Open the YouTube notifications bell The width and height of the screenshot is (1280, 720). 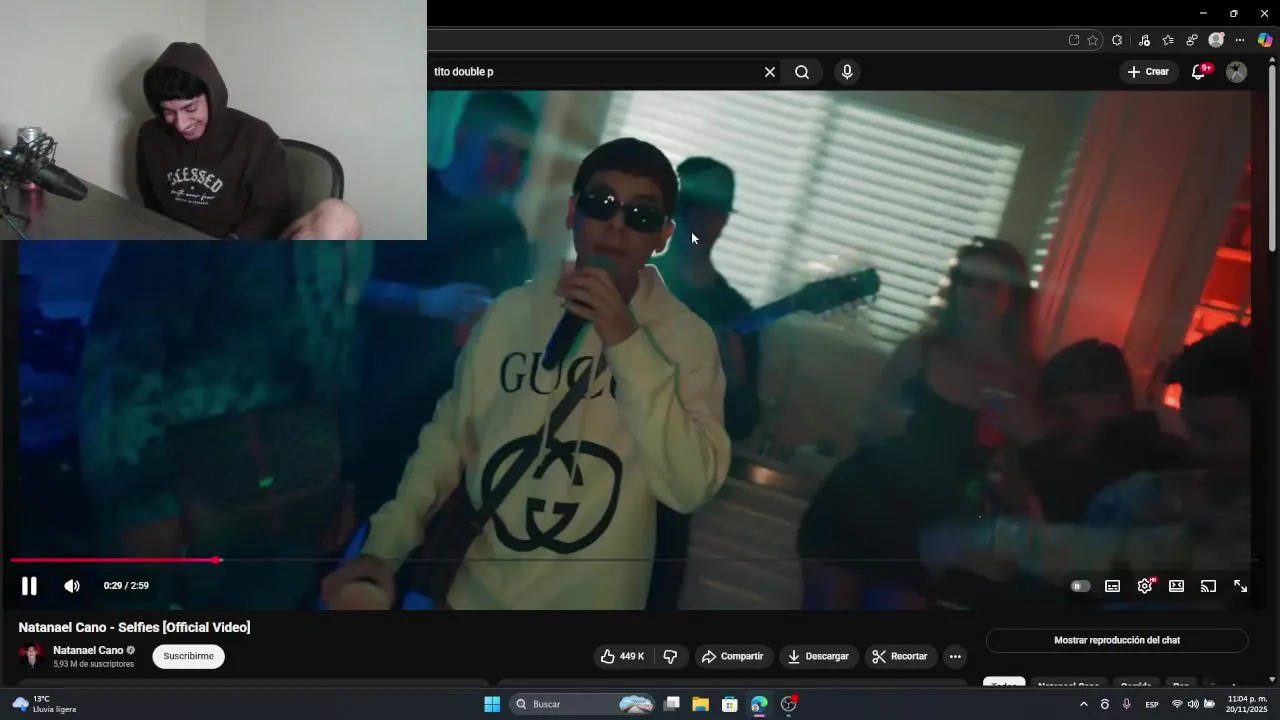[x=1199, y=72]
